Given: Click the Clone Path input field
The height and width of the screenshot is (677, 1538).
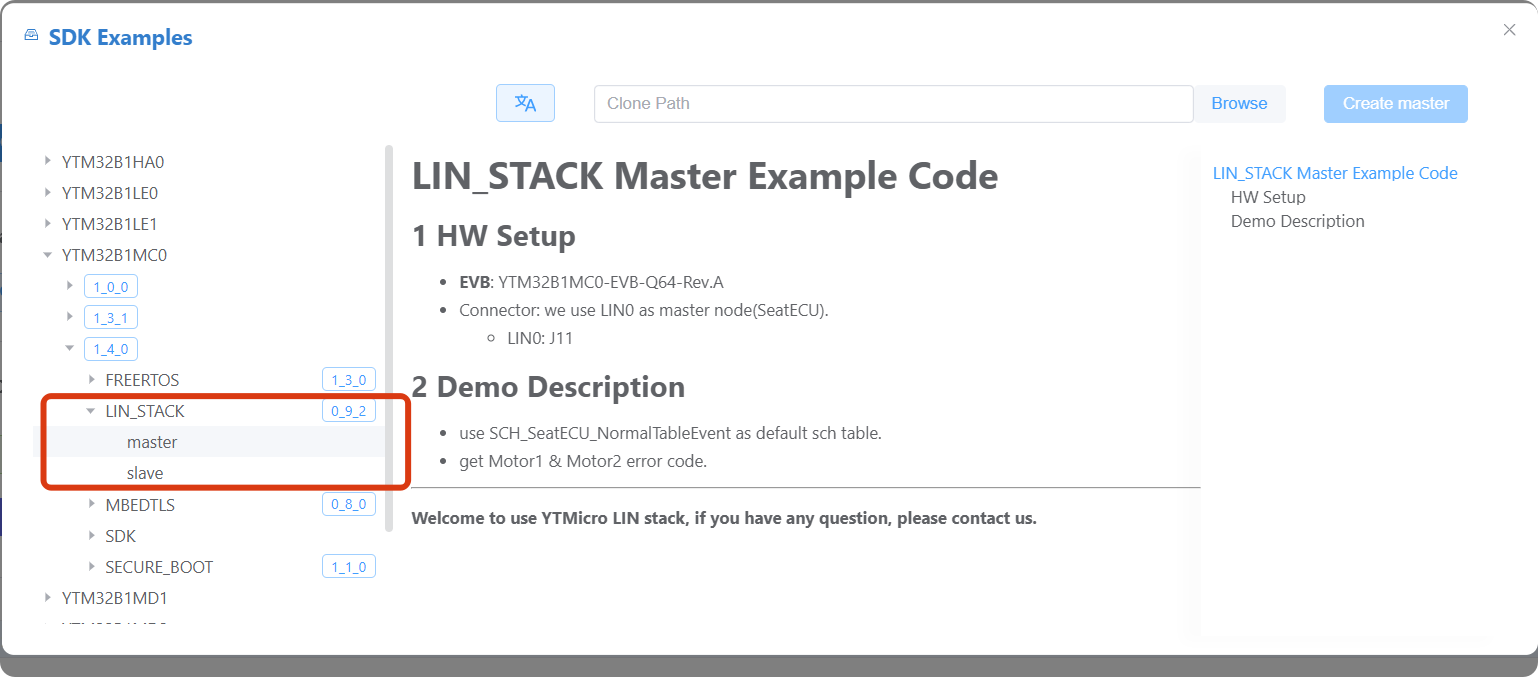Looking at the screenshot, I should 893,103.
